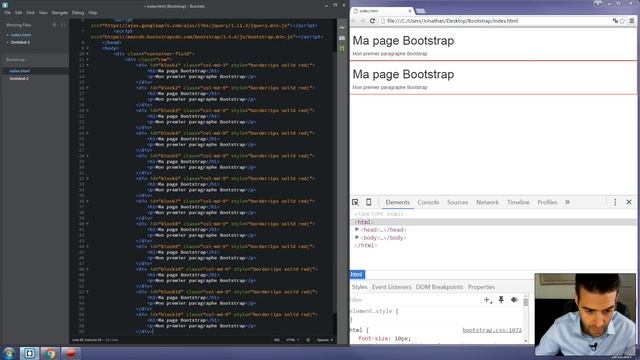Viewport: 640px width, 360px height.
Task: Reload the page in Chrome
Action: click(372, 21)
